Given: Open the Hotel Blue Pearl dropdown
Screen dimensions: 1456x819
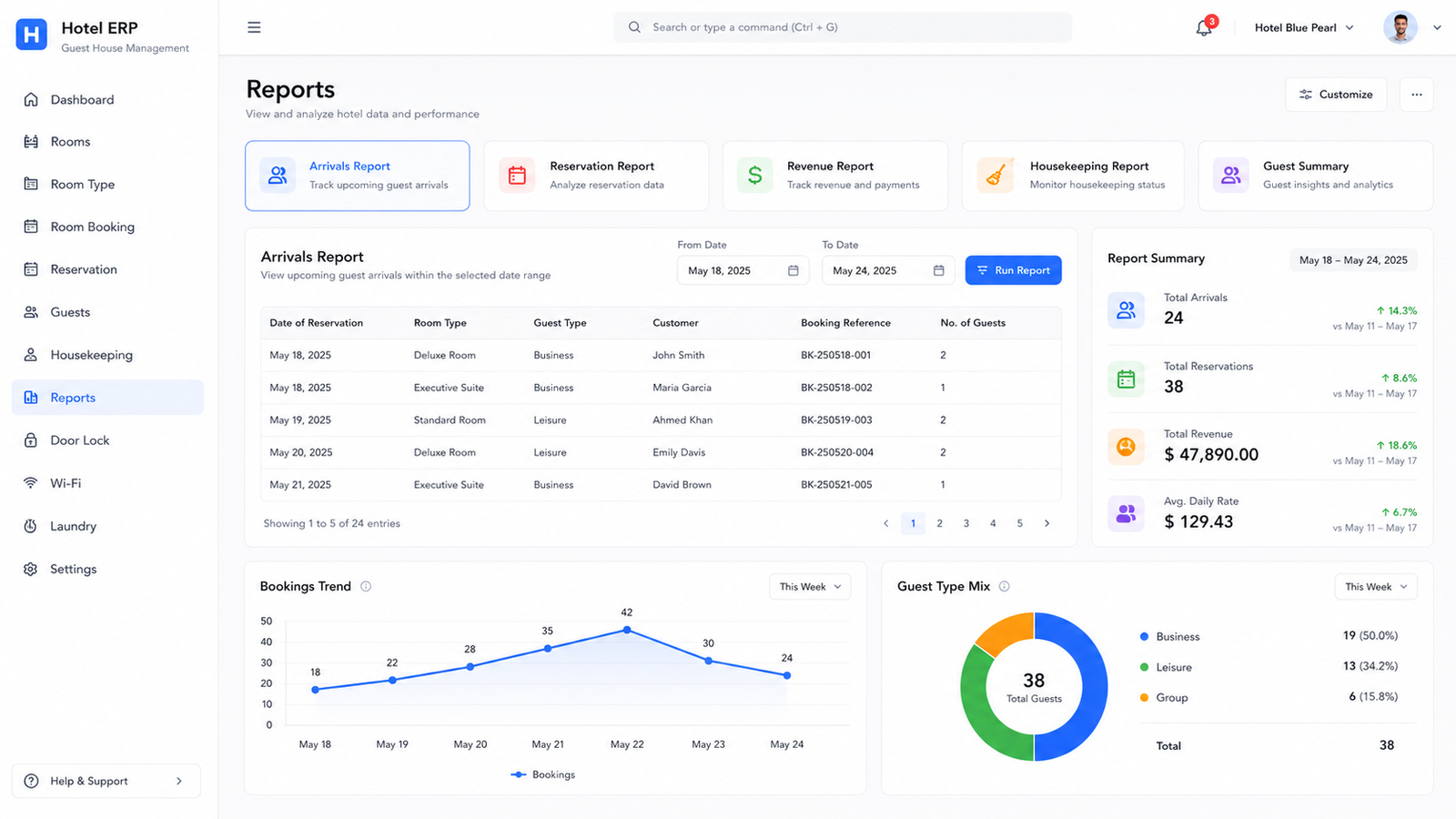Looking at the screenshot, I should click(x=1304, y=28).
